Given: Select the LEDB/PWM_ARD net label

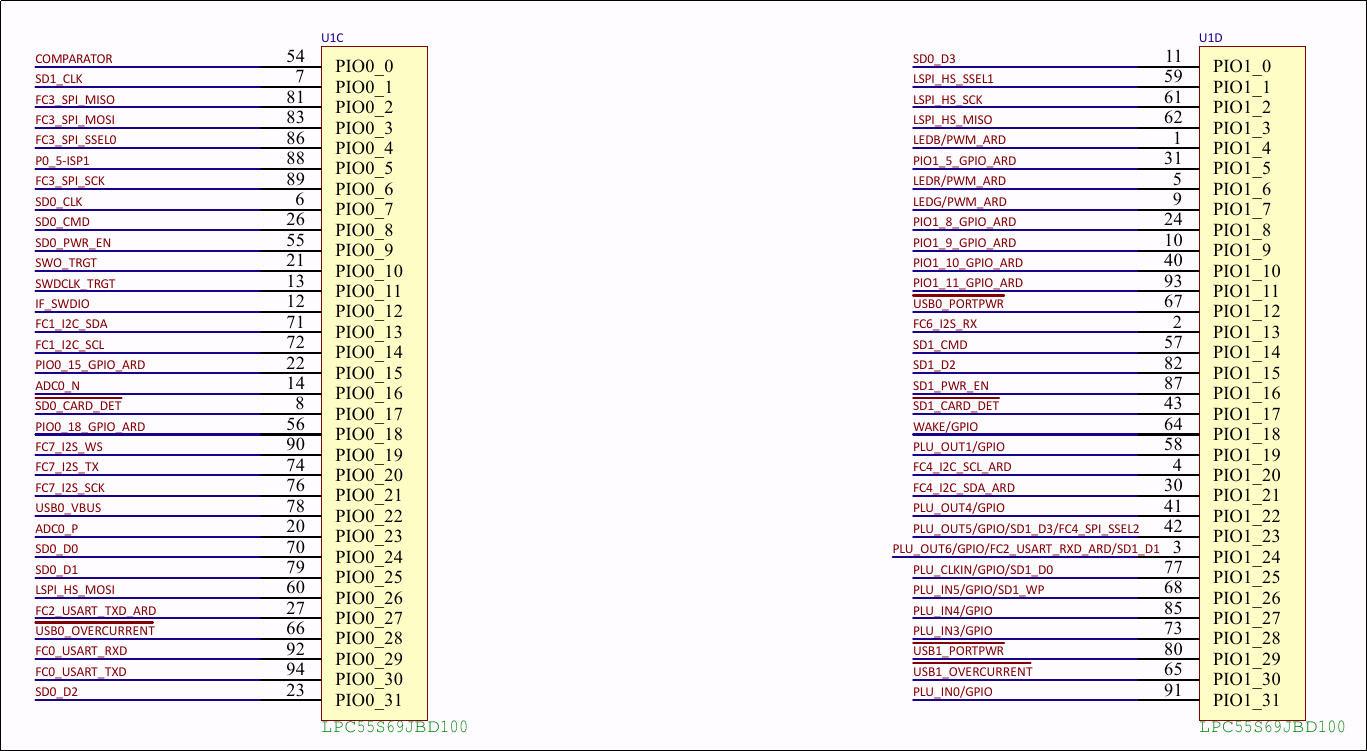Looking at the screenshot, I should pyautogui.click(x=959, y=140).
